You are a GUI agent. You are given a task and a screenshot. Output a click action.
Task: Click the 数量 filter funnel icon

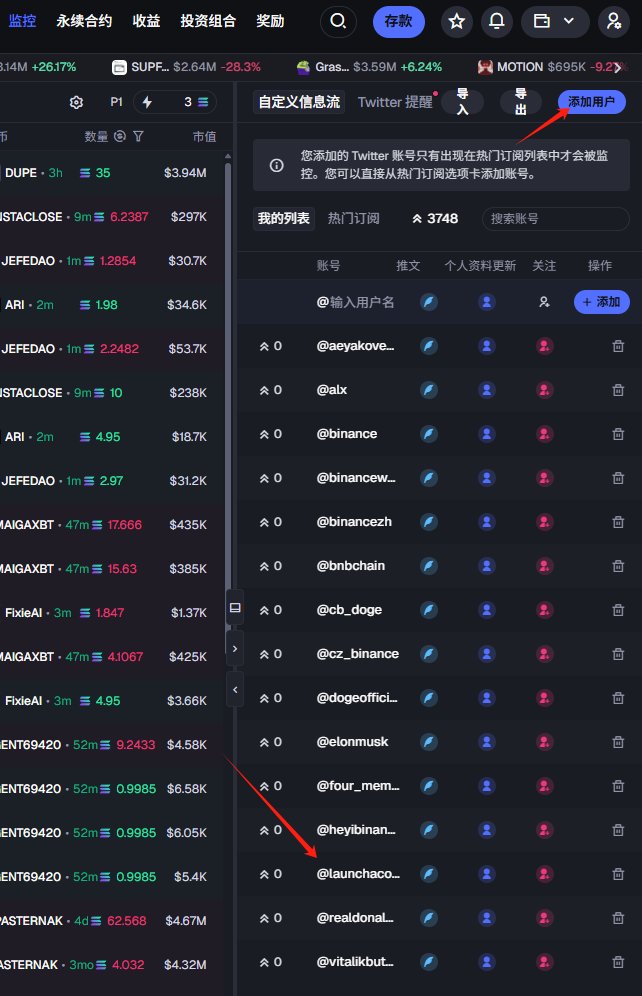click(138, 136)
